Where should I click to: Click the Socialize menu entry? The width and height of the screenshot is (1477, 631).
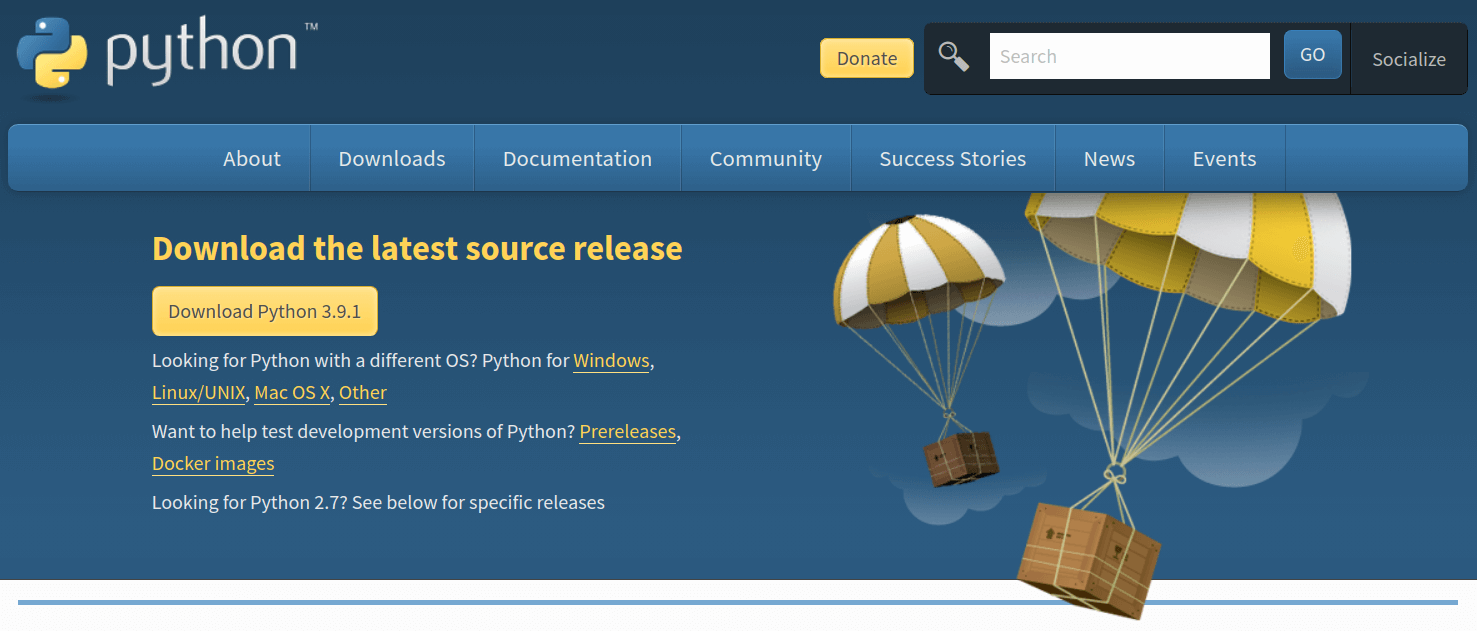[1408, 59]
